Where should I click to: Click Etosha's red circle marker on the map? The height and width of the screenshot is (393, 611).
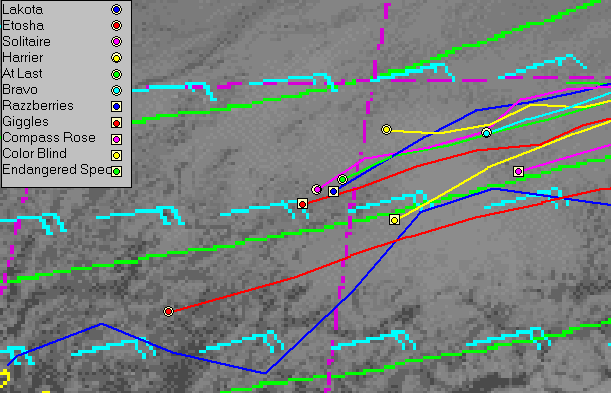point(168,312)
